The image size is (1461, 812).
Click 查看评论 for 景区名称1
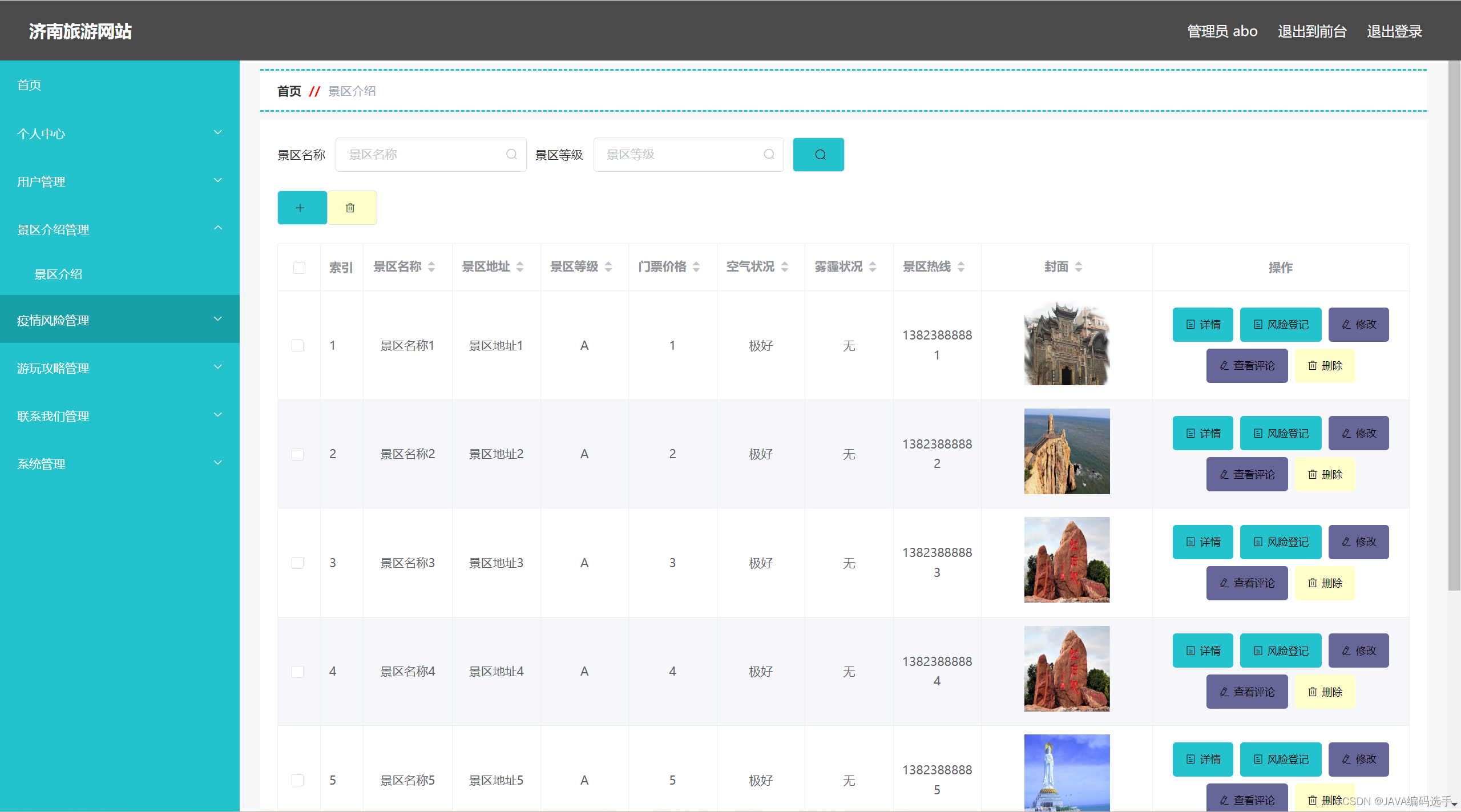1246,366
